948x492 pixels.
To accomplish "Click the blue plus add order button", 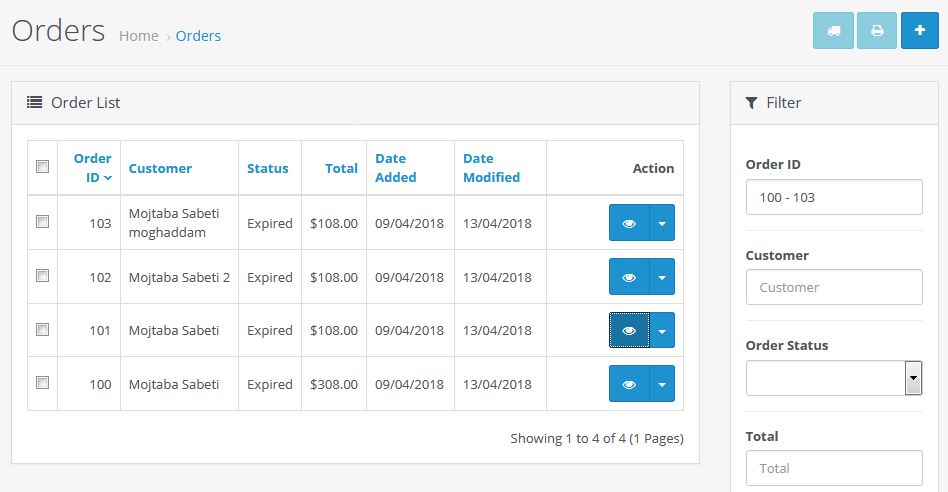I will point(920,31).
